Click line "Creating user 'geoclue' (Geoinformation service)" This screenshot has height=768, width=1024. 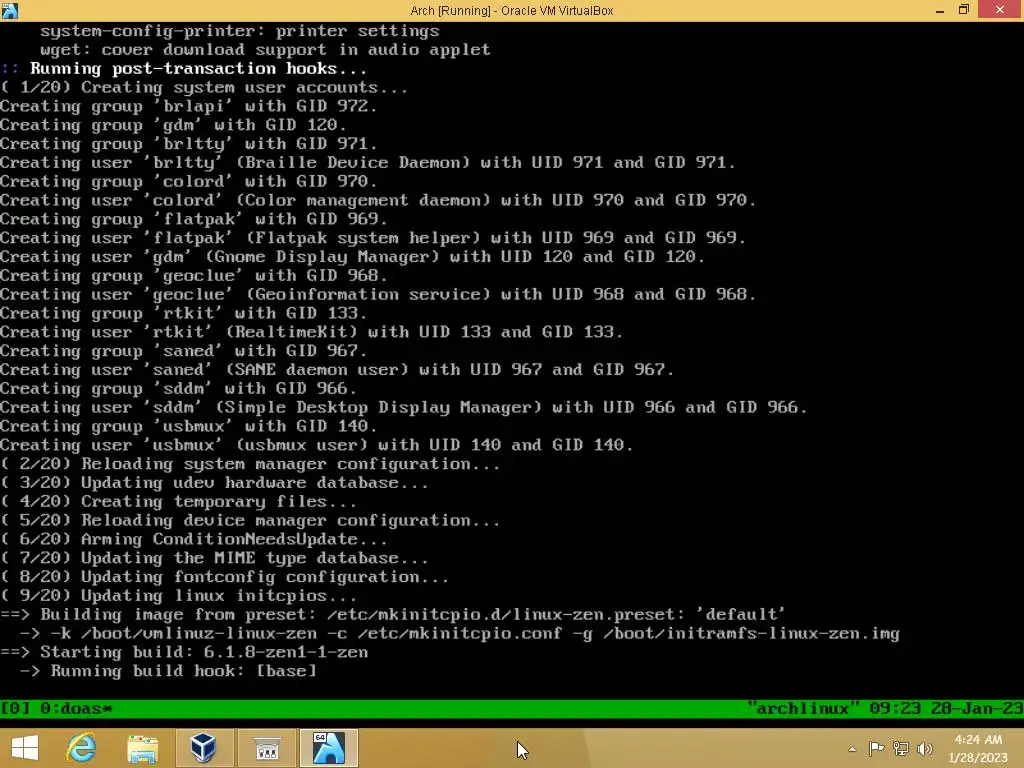pyautogui.click(x=378, y=295)
